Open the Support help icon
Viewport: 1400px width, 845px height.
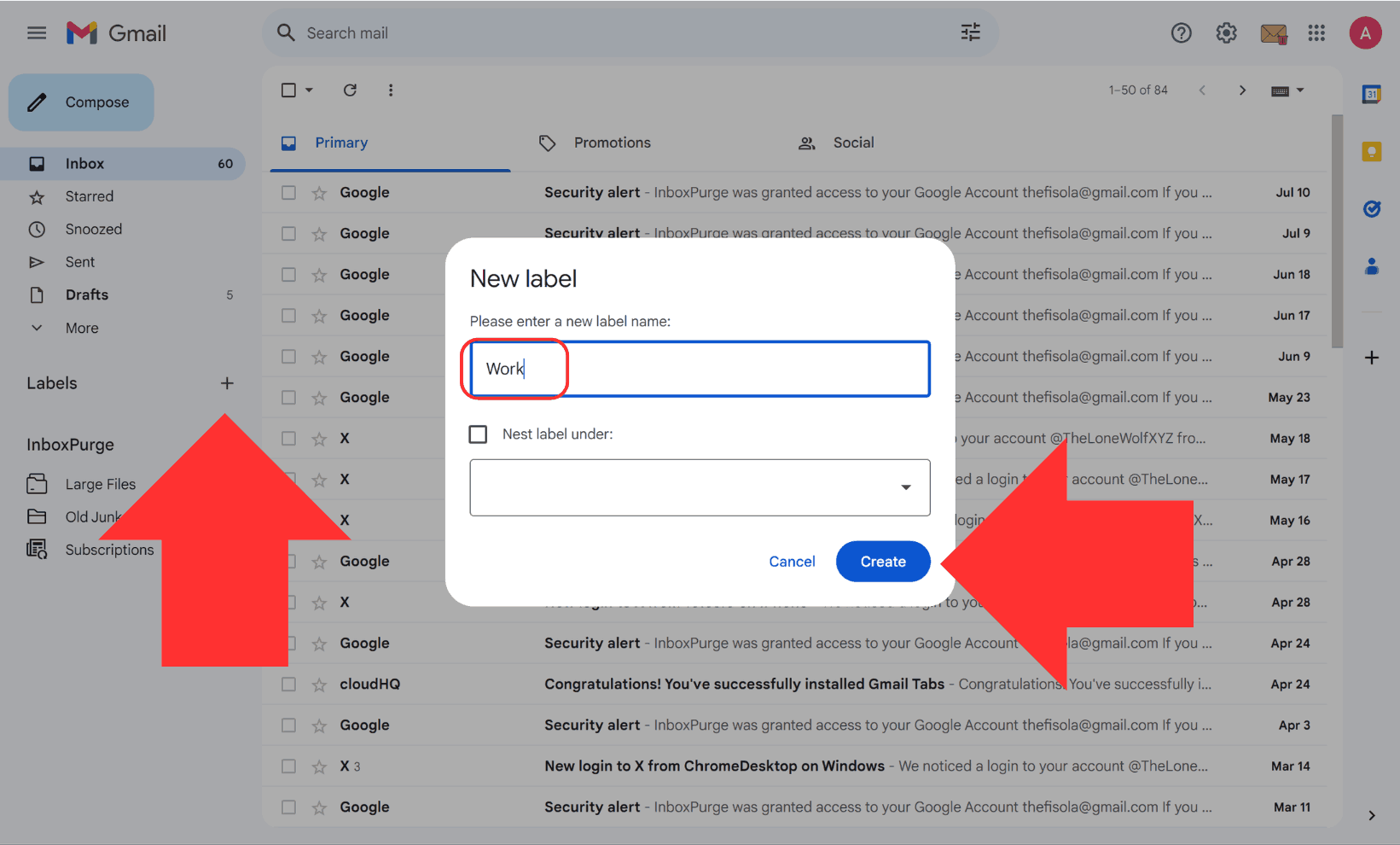tap(1181, 33)
